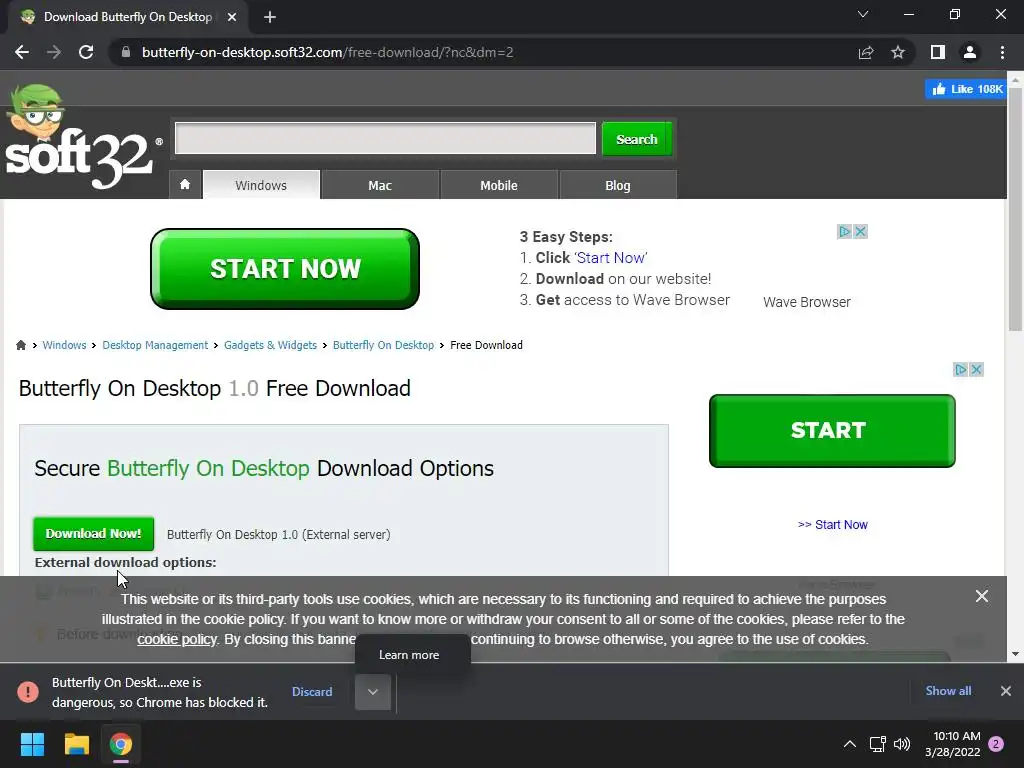Click the Soft32 search input field
1024x768 pixels.
point(385,138)
